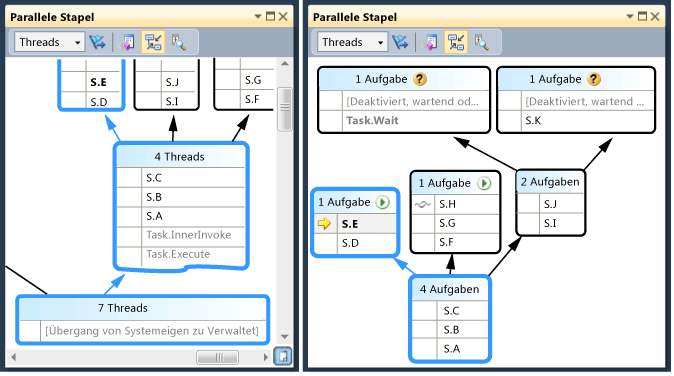Click horizontal scrollbar left arrow
The height and width of the screenshot is (376, 674).
pyautogui.click(x=13, y=357)
